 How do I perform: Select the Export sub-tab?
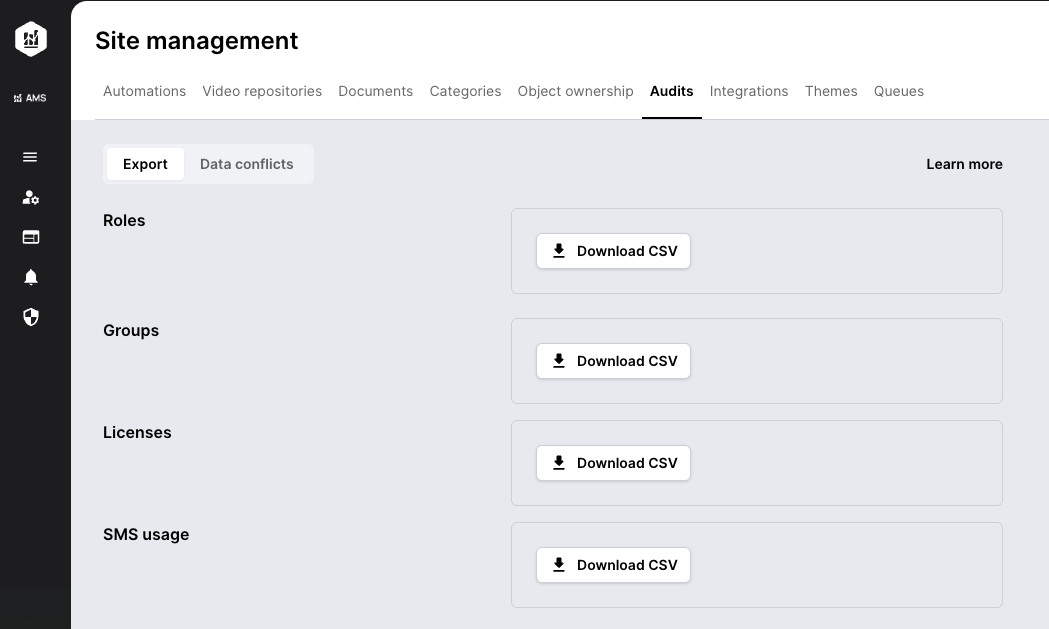(x=145, y=164)
